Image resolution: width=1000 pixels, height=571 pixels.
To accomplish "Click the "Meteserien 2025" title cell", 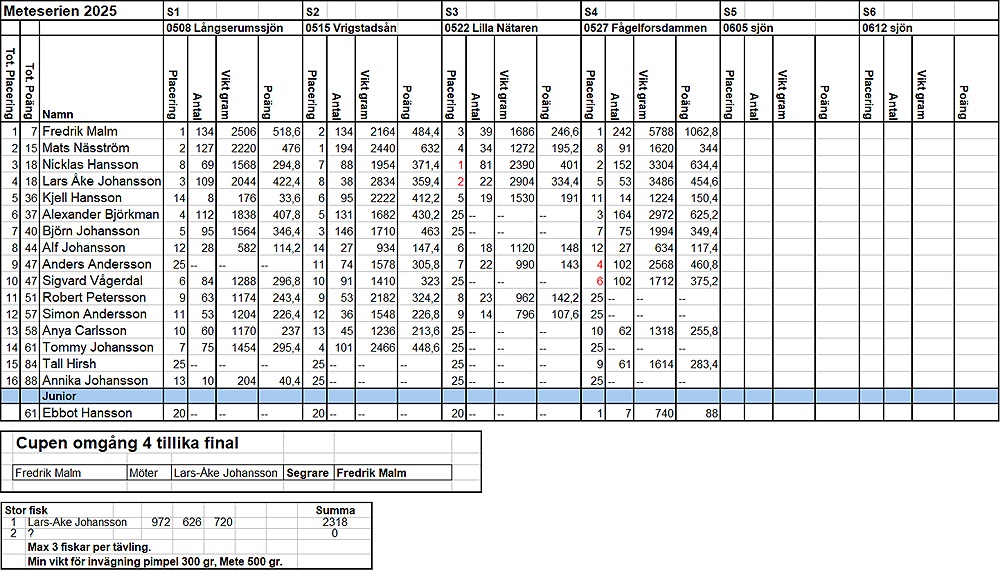I will click(x=60, y=11).
